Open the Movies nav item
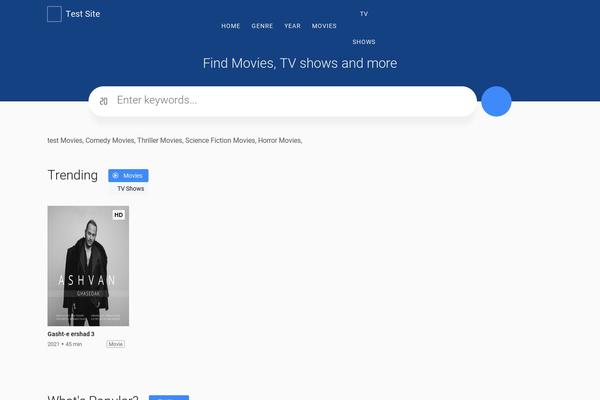The image size is (600, 400). click(324, 26)
